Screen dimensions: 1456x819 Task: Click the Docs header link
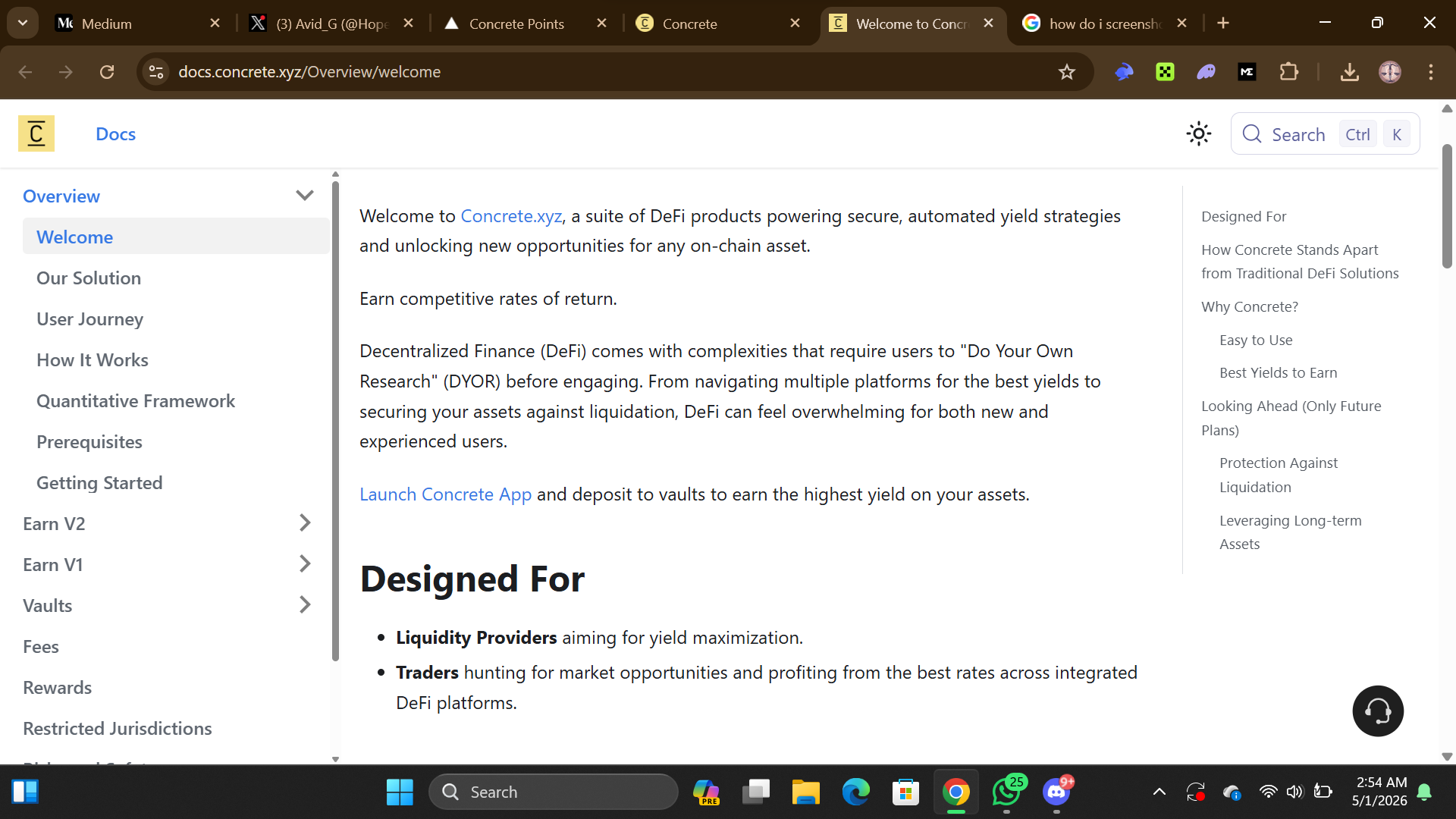click(115, 134)
